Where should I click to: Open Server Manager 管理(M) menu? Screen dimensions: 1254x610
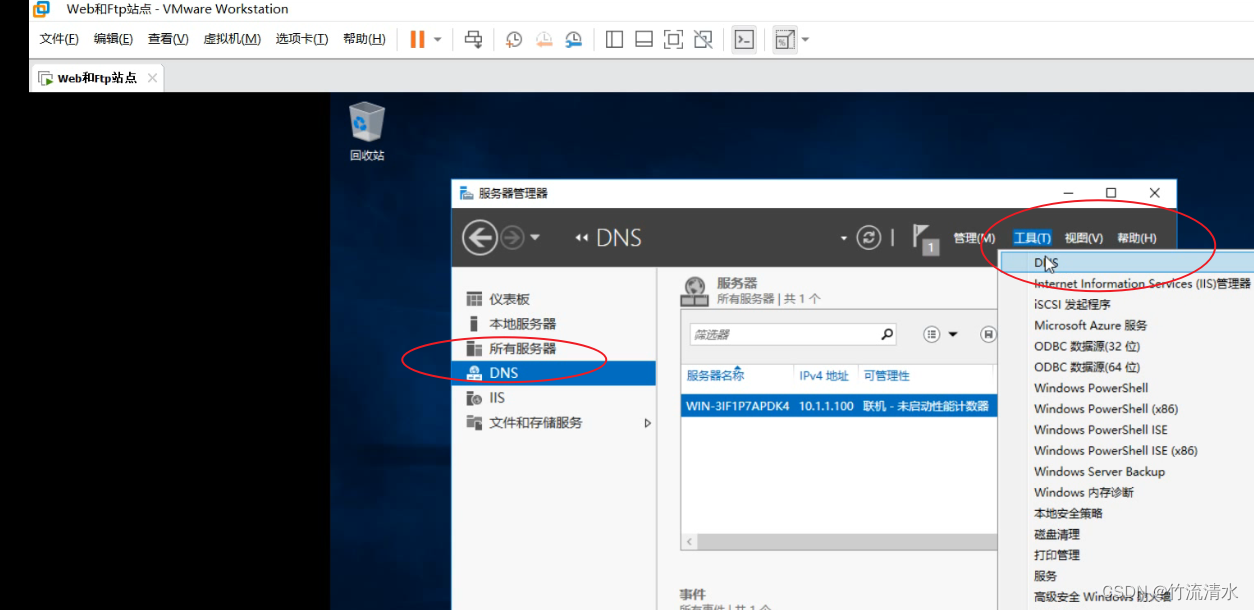tap(974, 238)
